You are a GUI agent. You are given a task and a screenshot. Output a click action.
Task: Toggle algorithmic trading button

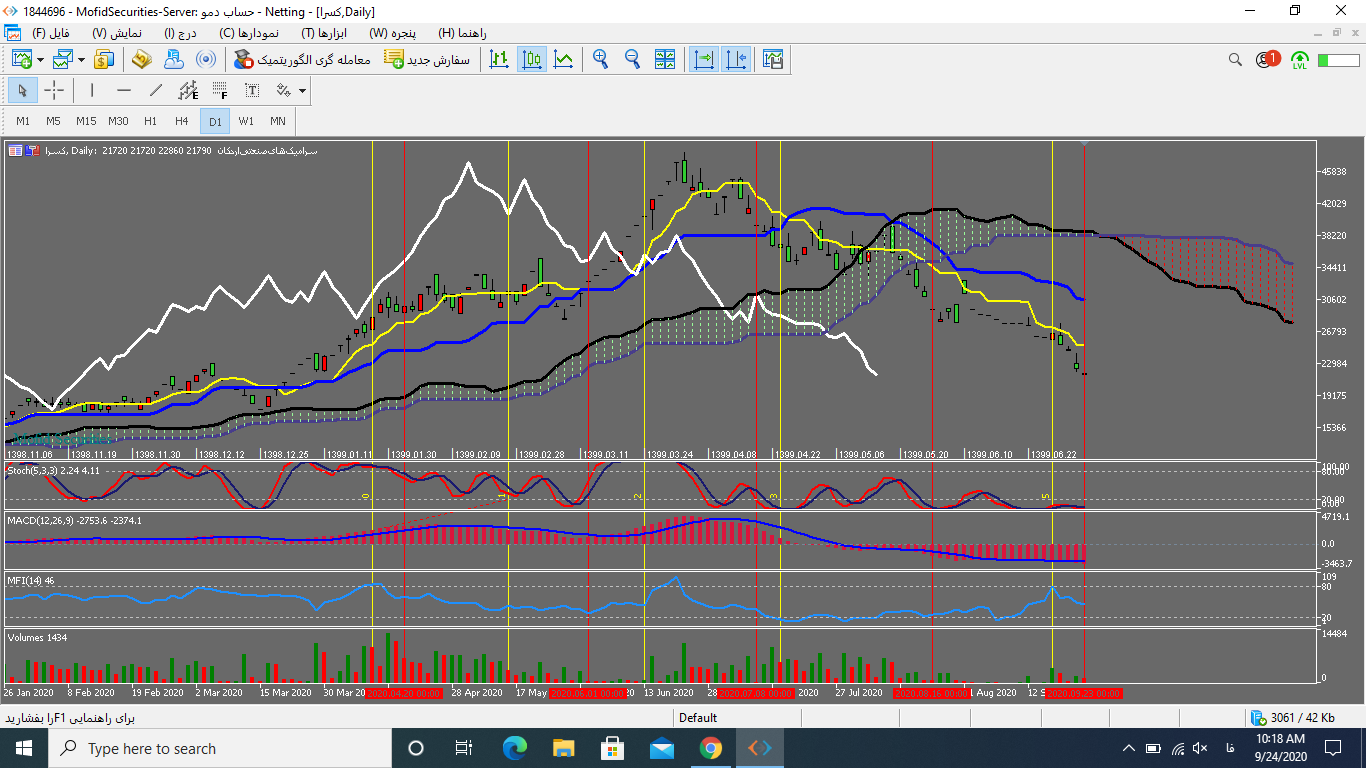(x=301, y=60)
